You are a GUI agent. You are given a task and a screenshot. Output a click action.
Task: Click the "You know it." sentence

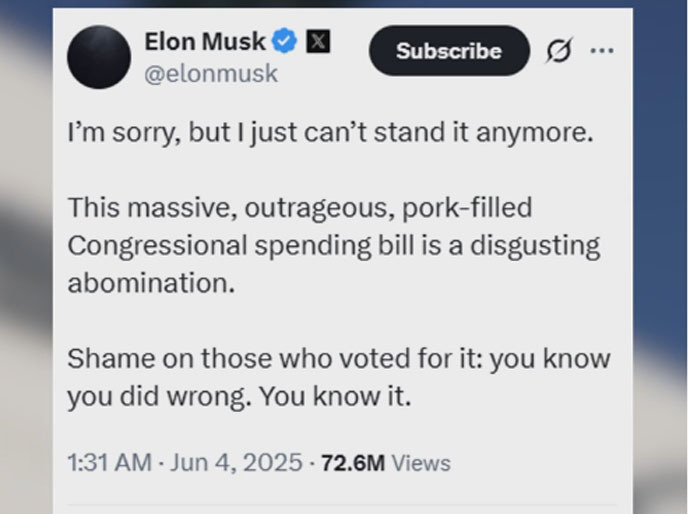pyautogui.click(x=335, y=396)
